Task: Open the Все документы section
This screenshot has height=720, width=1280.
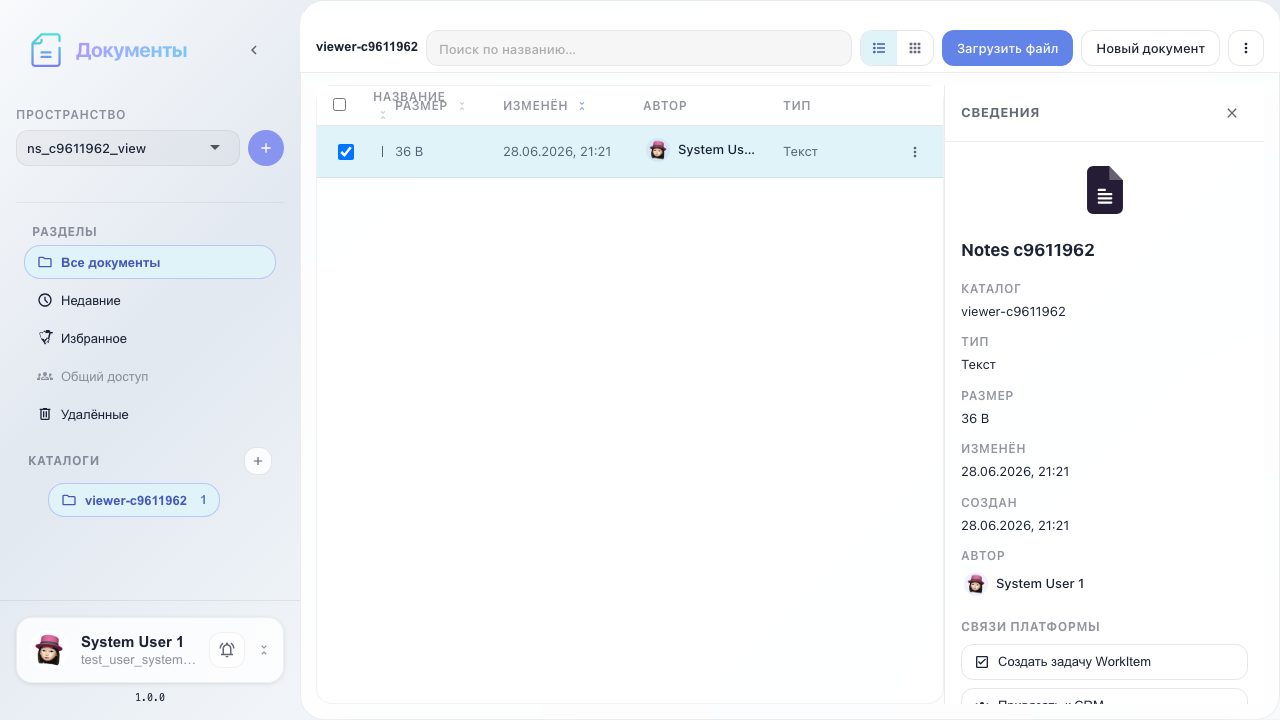Action: coord(150,262)
